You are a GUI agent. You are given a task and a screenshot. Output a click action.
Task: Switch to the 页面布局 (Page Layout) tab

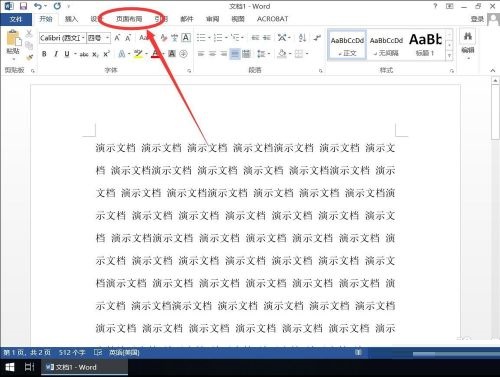129,19
